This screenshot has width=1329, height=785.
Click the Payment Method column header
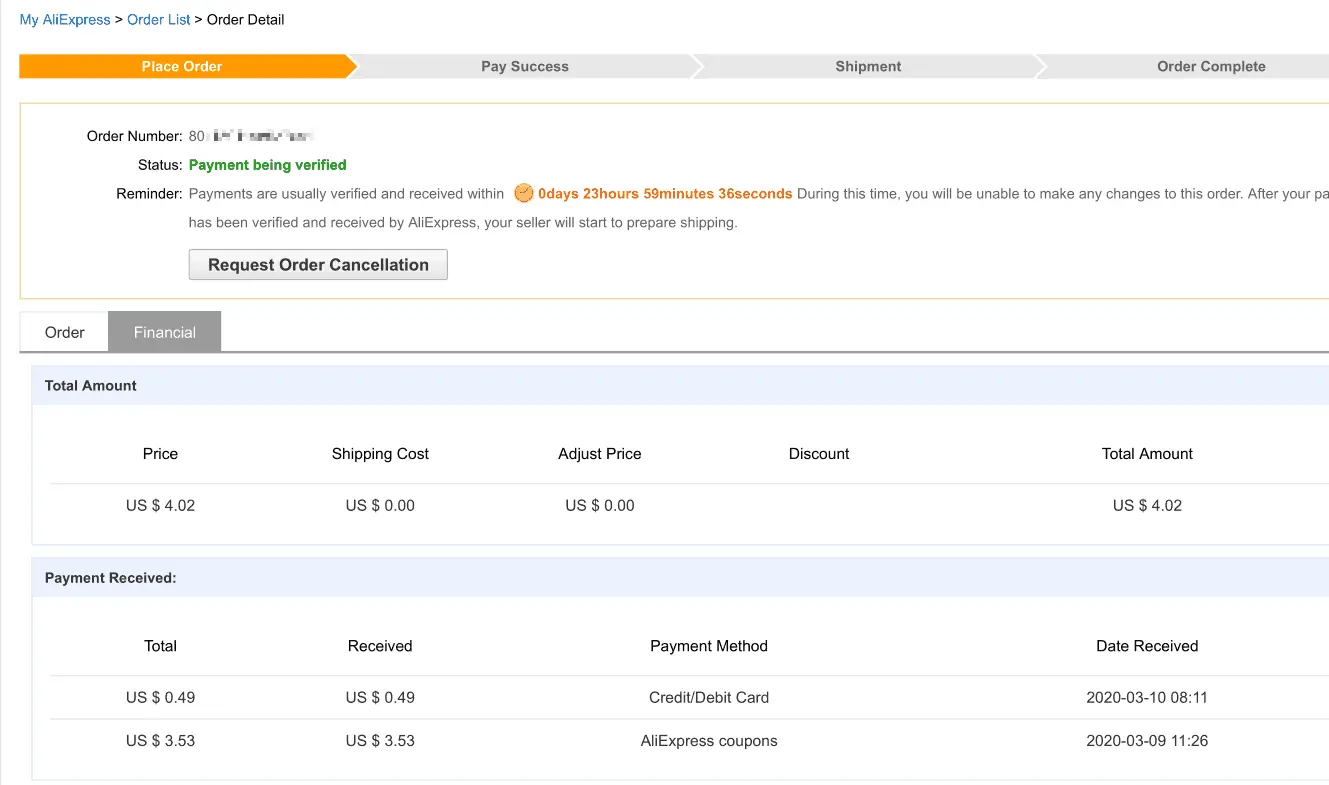(x=709, y=646)
